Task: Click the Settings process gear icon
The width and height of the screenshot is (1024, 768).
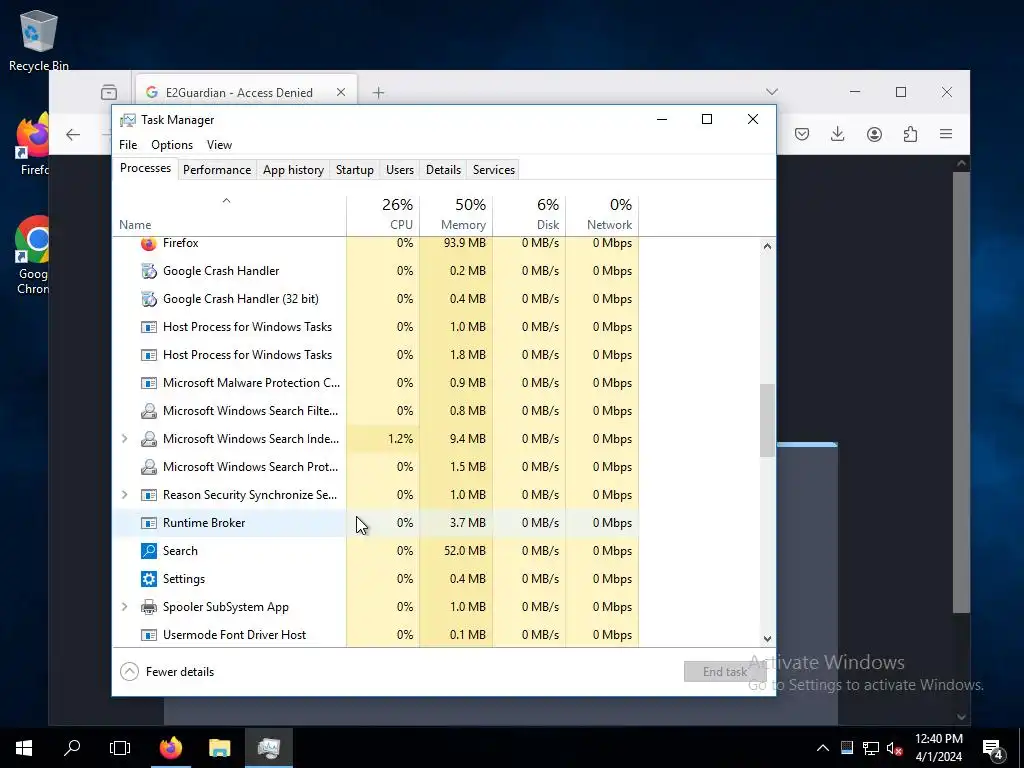Action: 149,579
